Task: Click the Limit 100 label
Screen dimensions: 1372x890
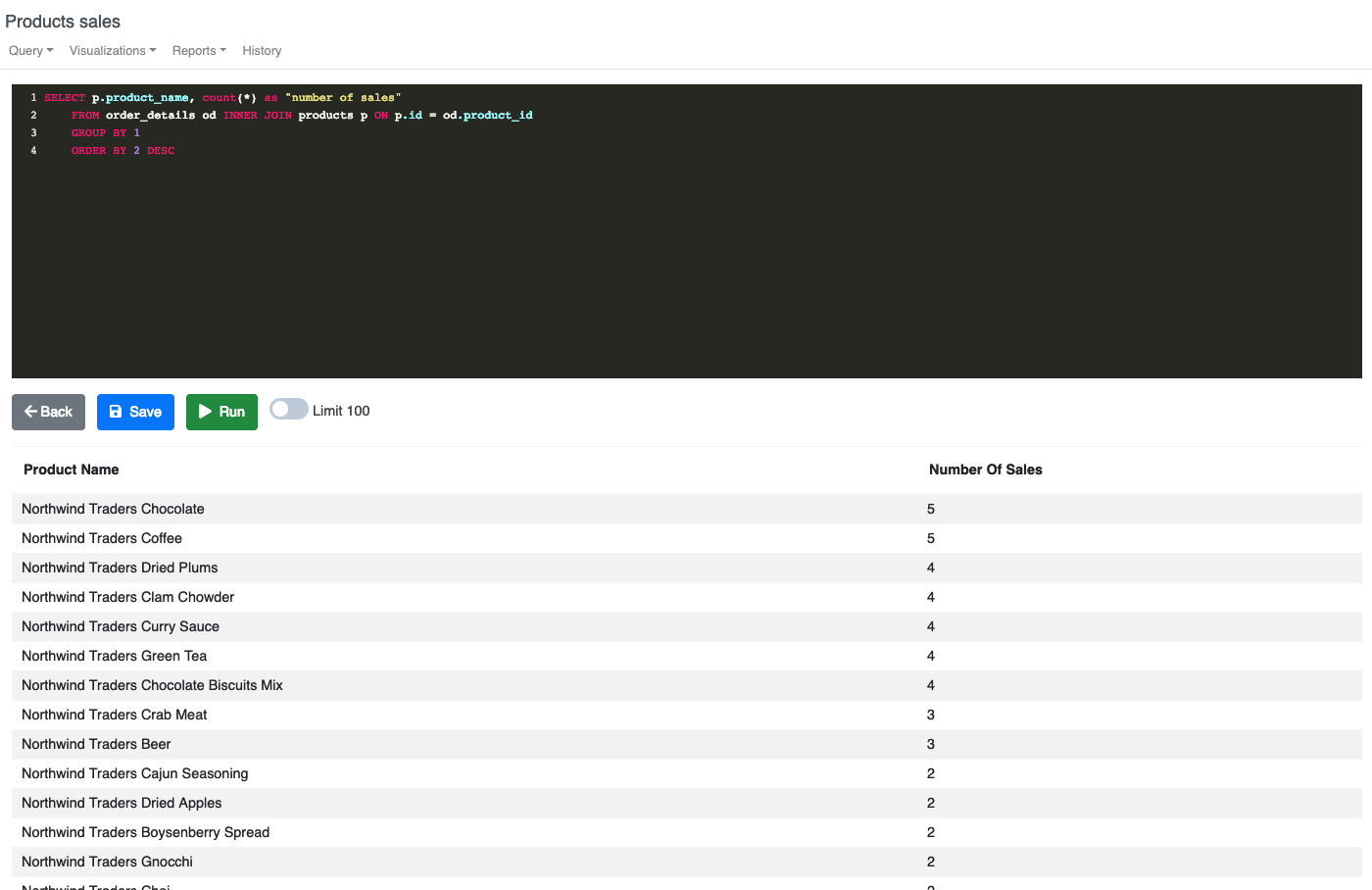Action: pos(341,411)
